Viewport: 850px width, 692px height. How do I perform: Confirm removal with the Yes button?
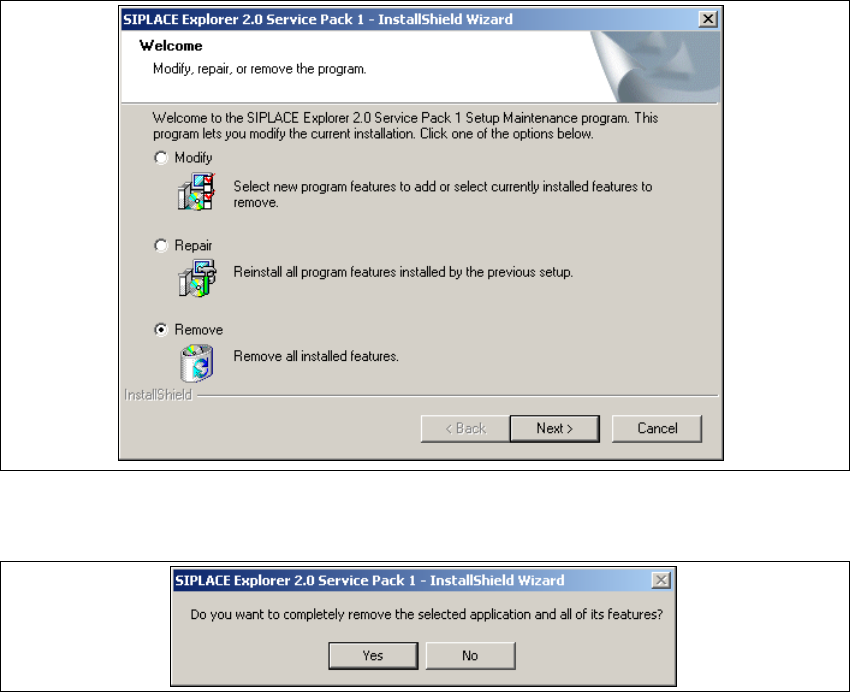(x=373, y=656)
